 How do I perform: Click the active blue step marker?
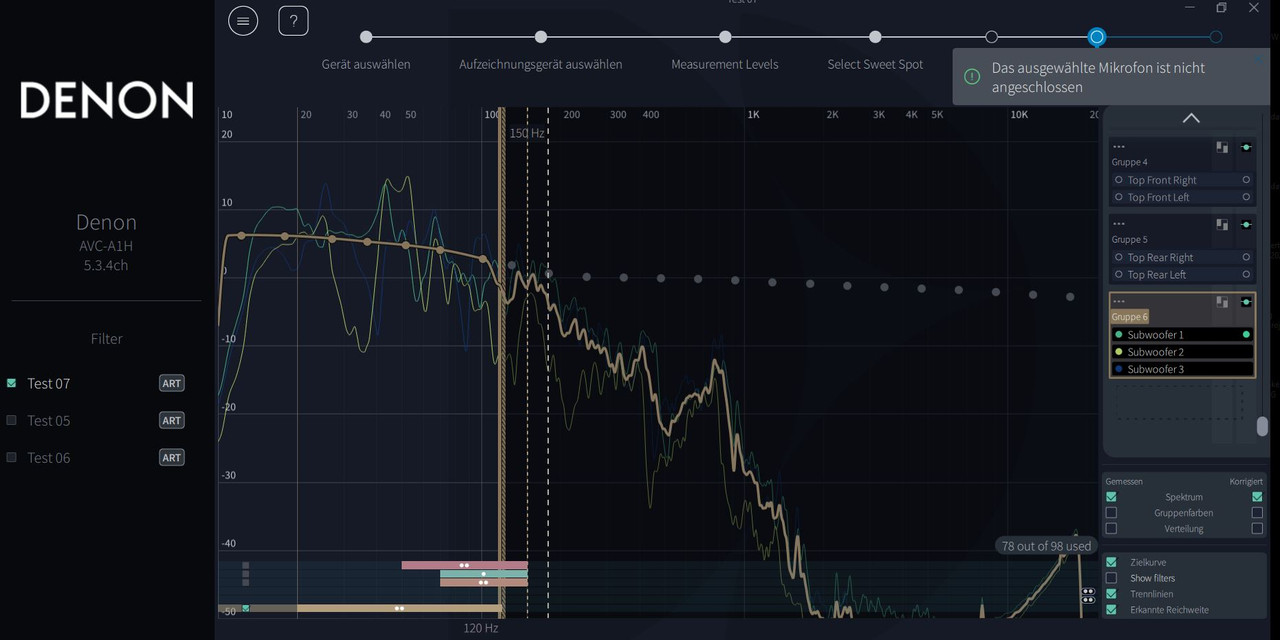[1097, 37]
